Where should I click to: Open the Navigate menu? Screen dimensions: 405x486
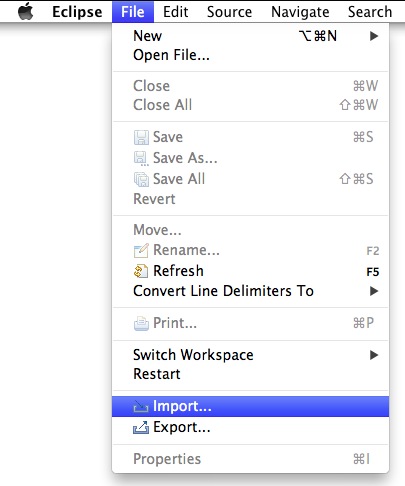click(x=300, y=12)
